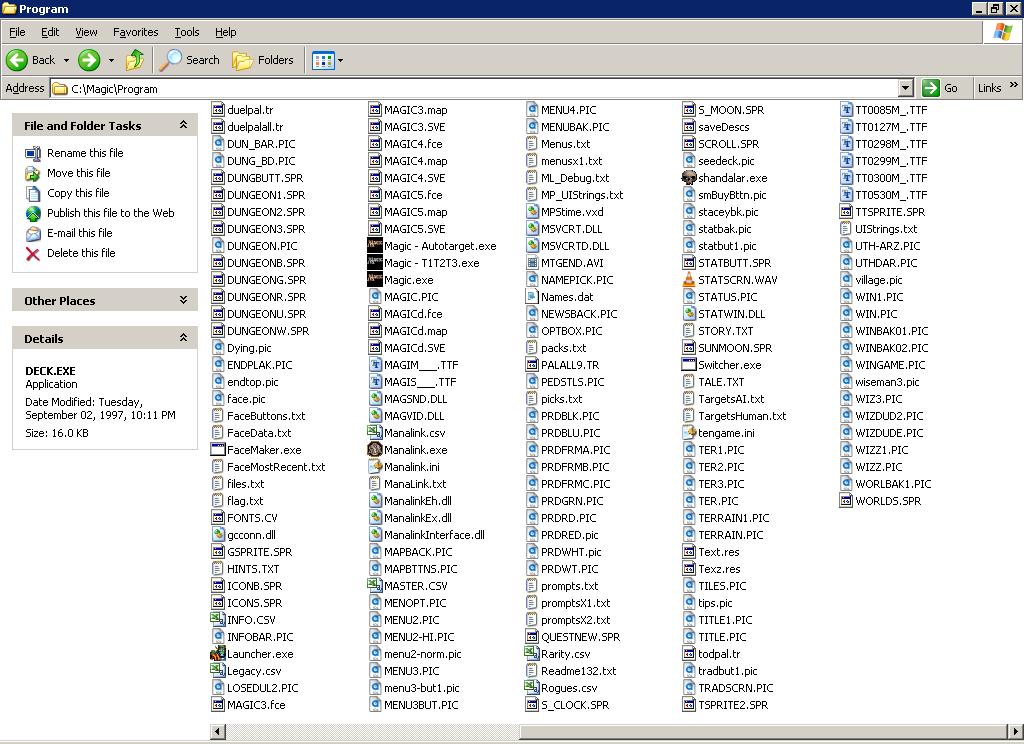
Task: Select the file named FaceMostRecent.txt
Action: click(x=276, y=467)
